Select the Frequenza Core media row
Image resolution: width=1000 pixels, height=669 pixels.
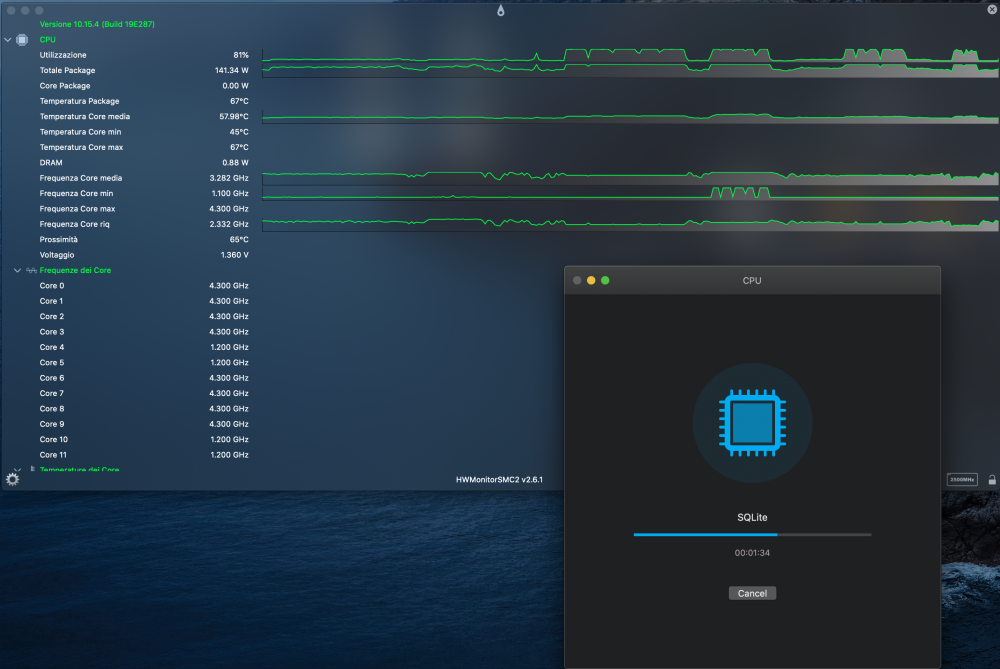coord(143,178)
